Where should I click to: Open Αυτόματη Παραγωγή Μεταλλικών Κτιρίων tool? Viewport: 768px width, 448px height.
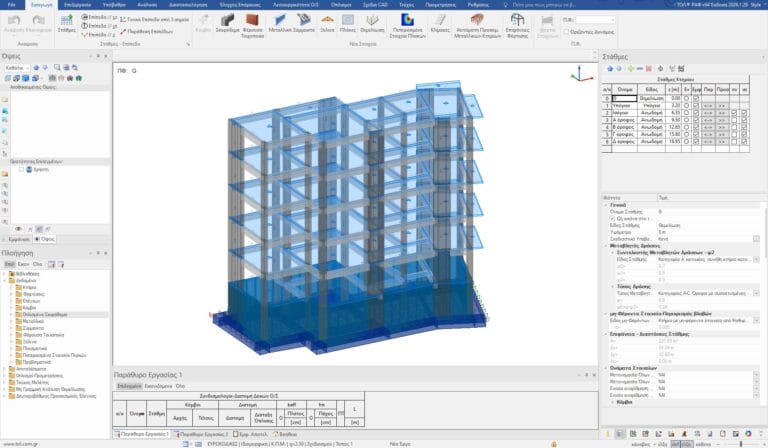click(477, 25)
